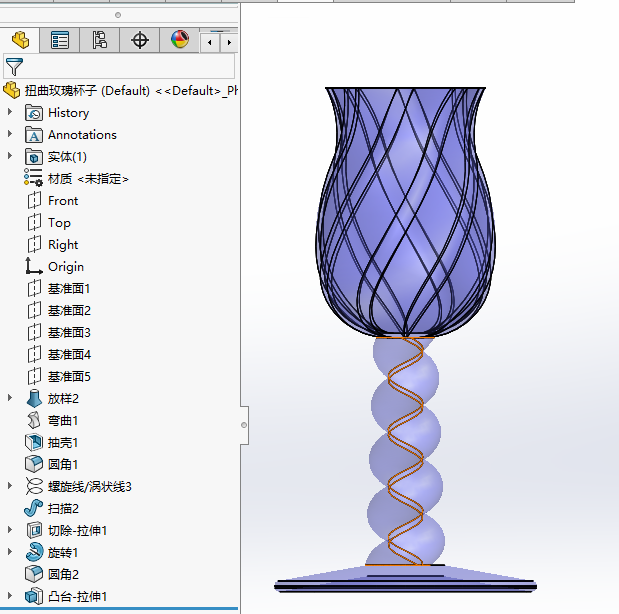Screen dimensions: 619x614
Task: Expand the 实体(1) solid bodies folder
Action: 10,156
